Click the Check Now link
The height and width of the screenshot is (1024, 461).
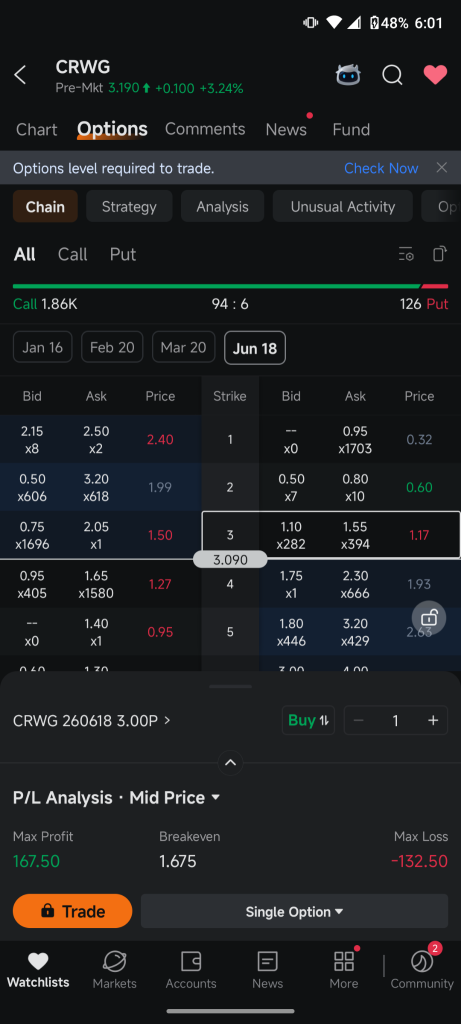(381, 168)
